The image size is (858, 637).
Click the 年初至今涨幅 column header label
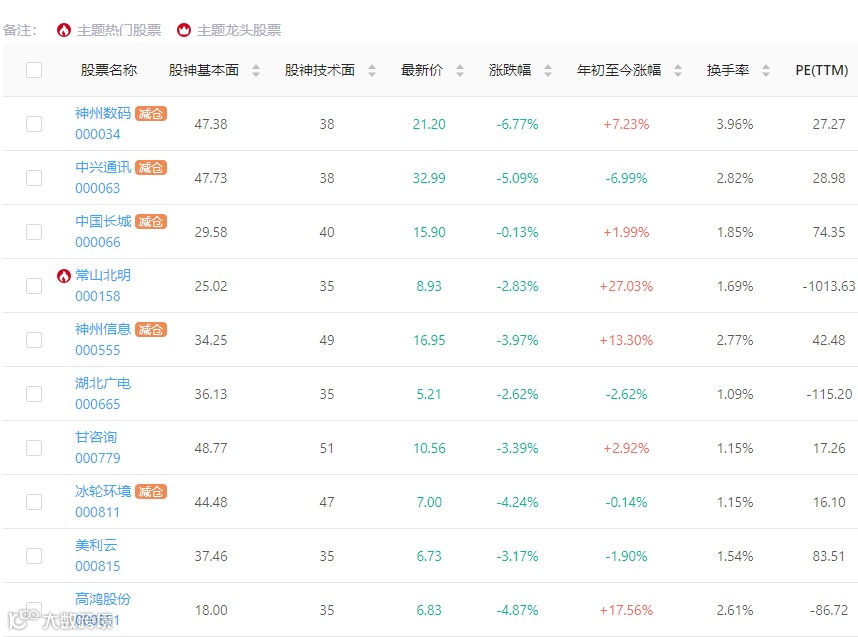point(619,70)
